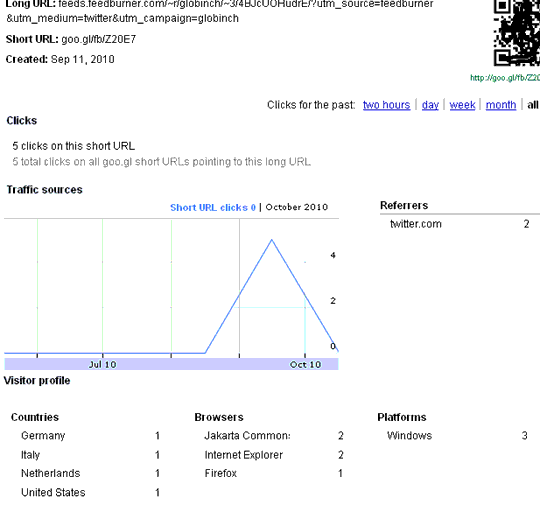Image resolution: width=540 pixels, height=505 pixels.
Task: Select the twitter.com referrer row
Action: tap(460, 224)
